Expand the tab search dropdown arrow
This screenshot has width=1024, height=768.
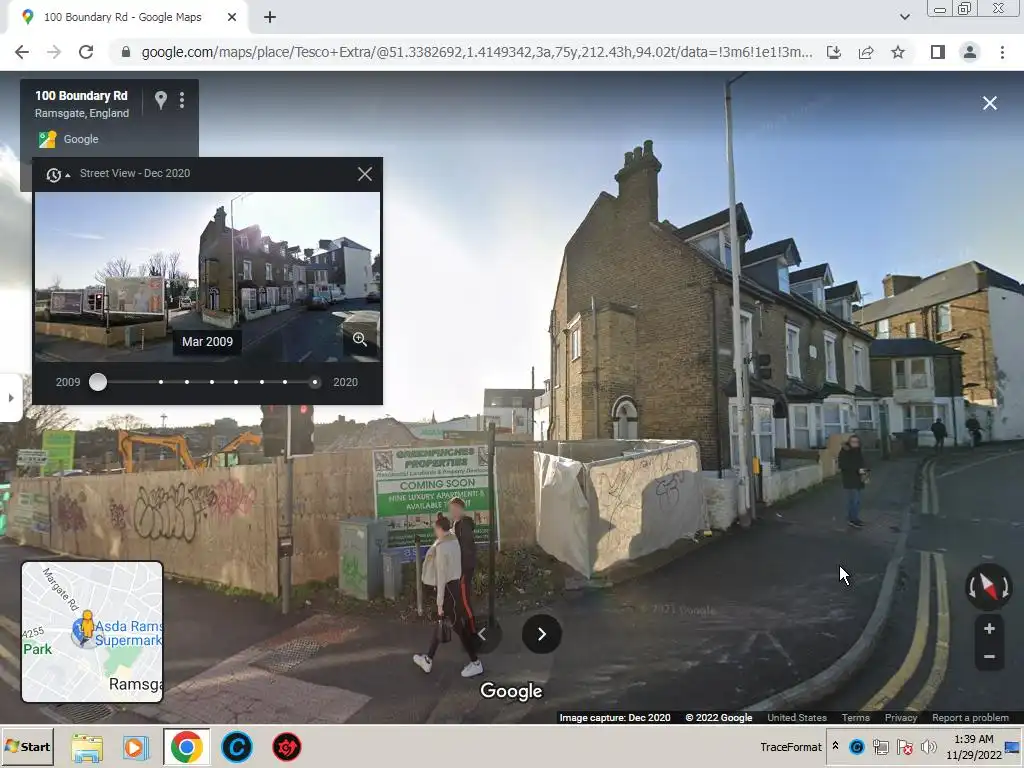904,17
